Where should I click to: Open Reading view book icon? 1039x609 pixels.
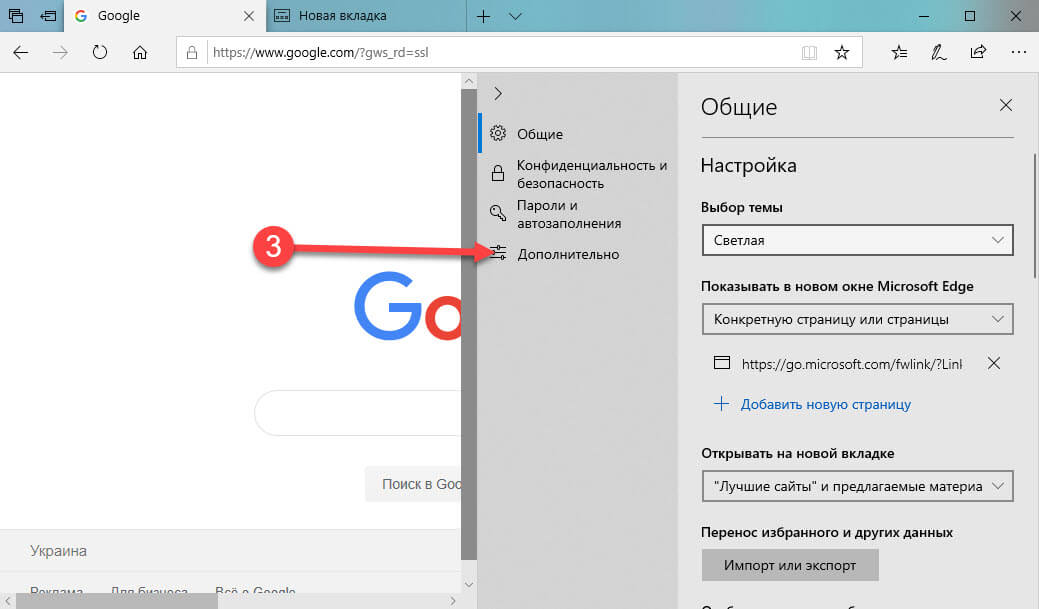coord(809,52)
